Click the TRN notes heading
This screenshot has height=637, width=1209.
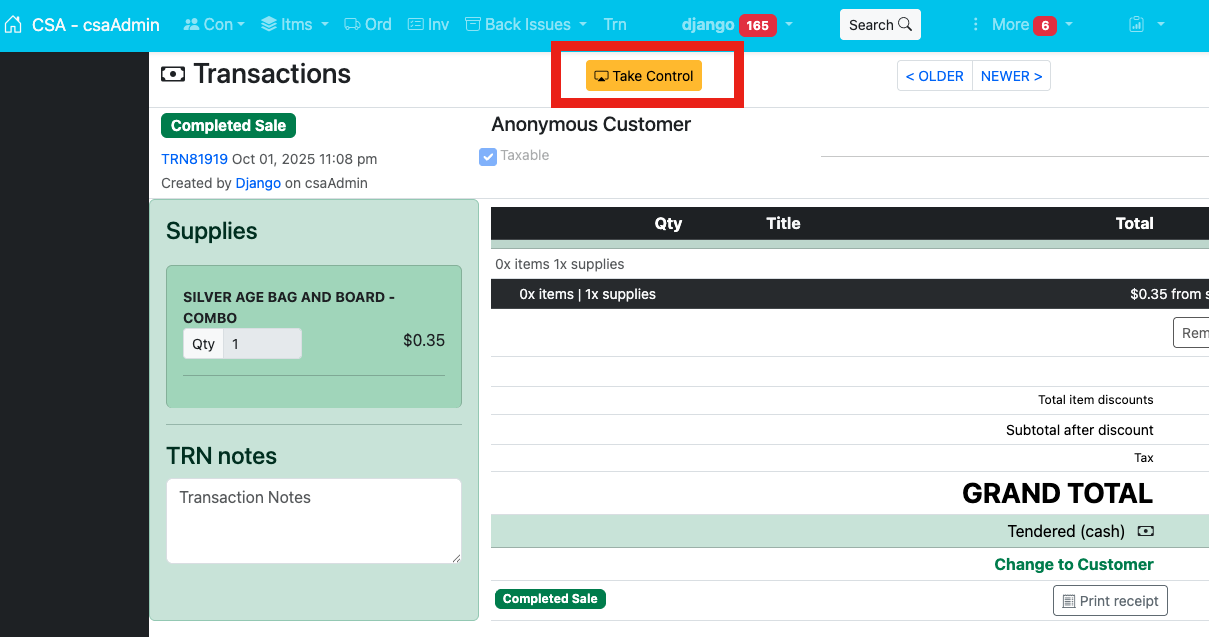(x=222, y=456)
